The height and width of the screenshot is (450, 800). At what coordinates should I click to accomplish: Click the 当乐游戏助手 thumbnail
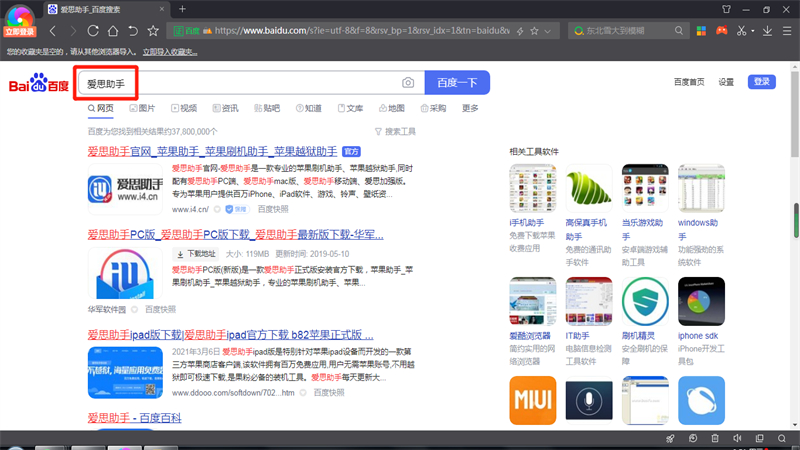pos(645,188)
